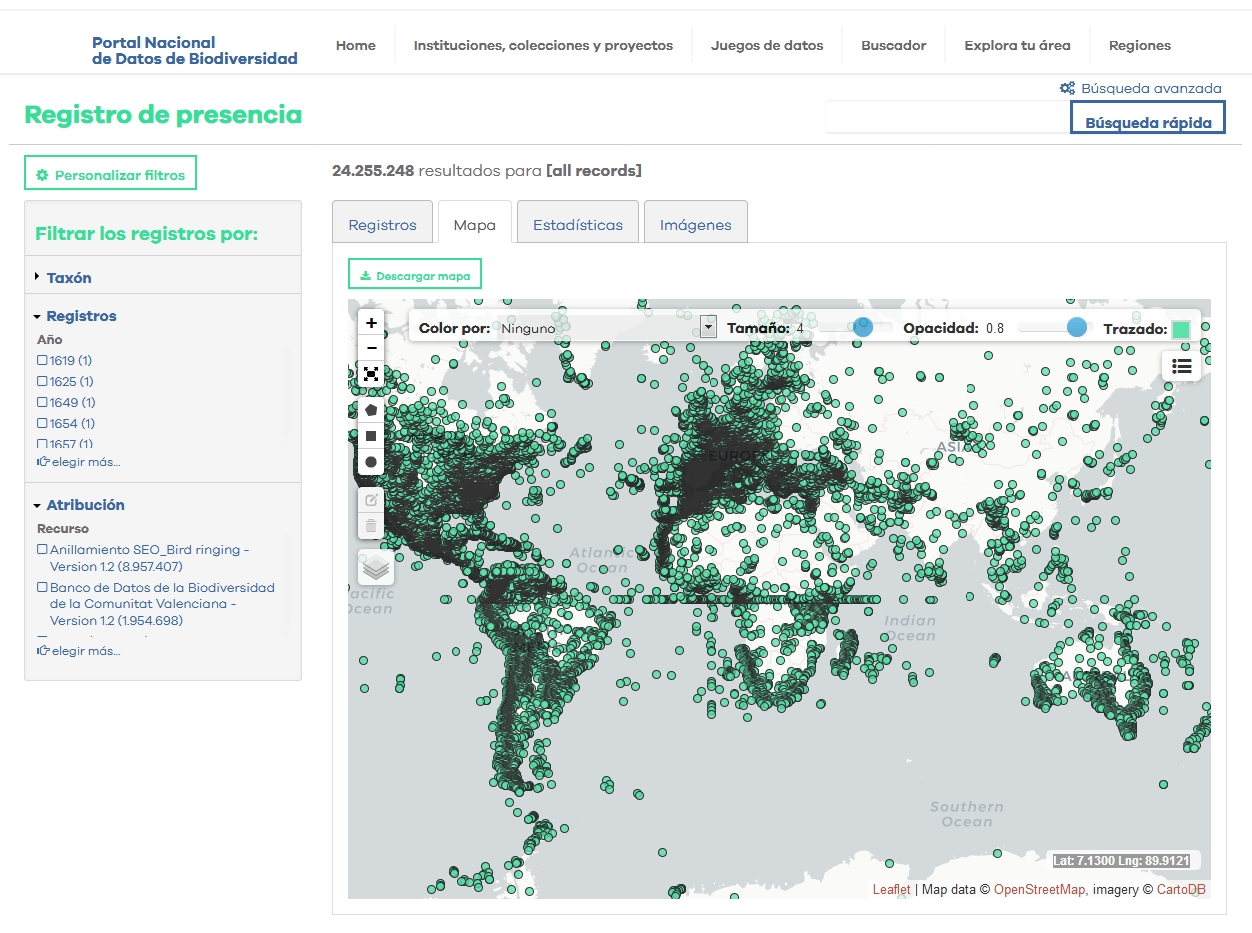1252x933 pixels.
Task: Tick Anillamiento SEO_Bird ringing resource checkbox
Action: pyautogui.click(x=42, y=549)
